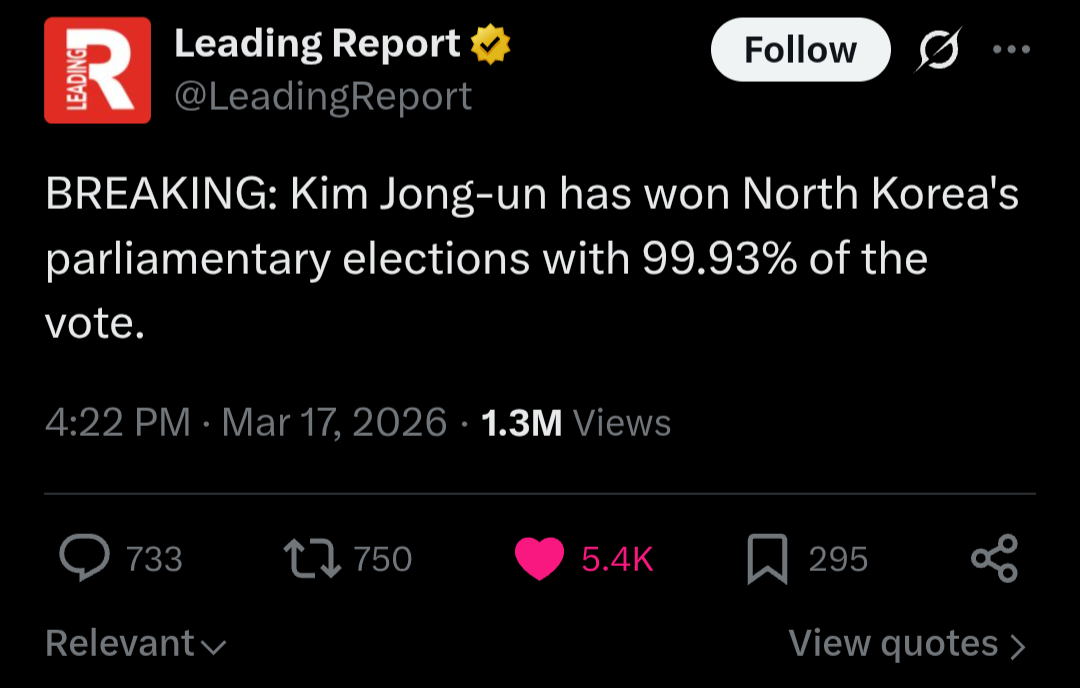Open the 4:22 PM Mar 17 timestamp
The image size is (1080, 688).
tap(246, 422)
